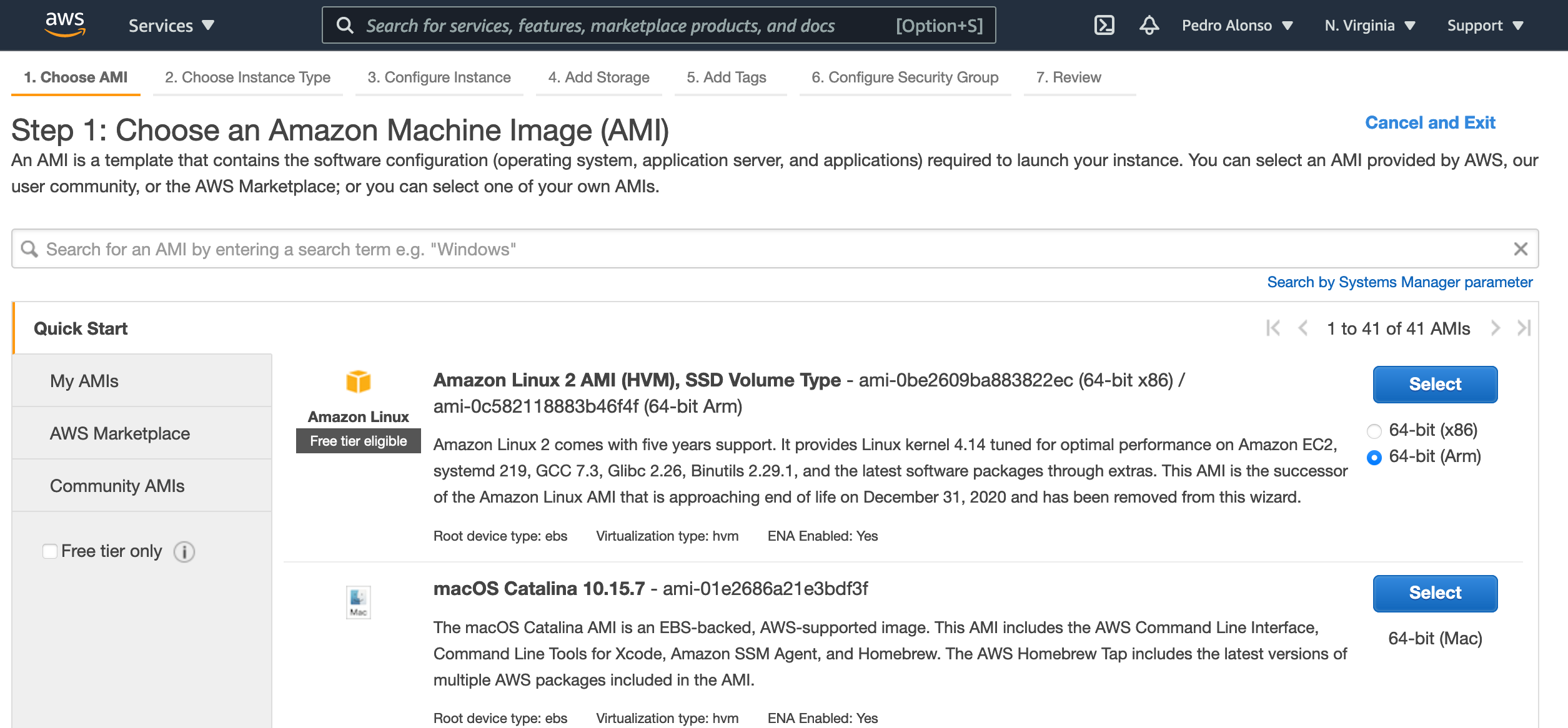Screen dimensions: 1568x728
Task: Click the Cancel and Exit link
Action: coord(1430,122)
